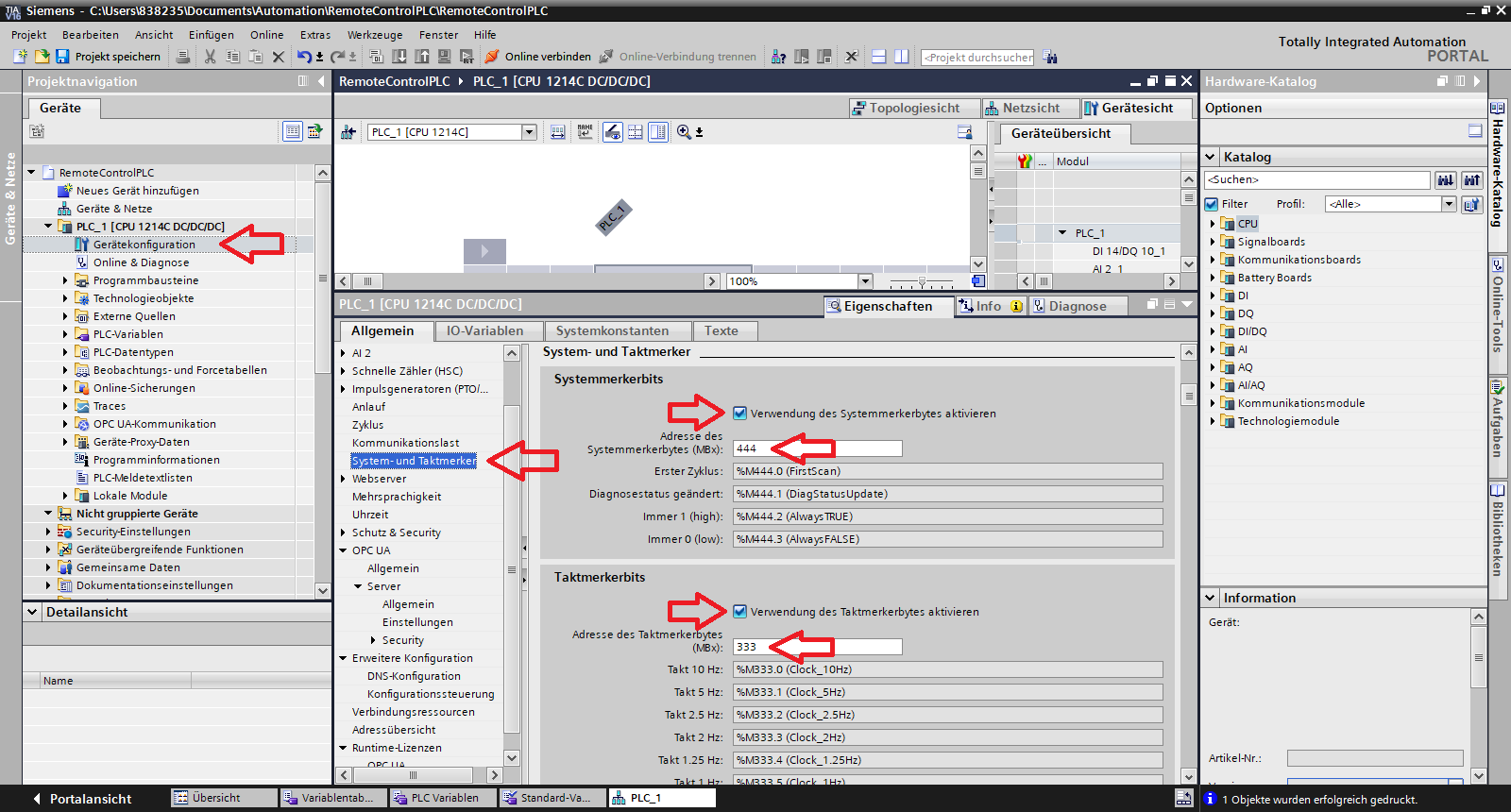Open the Info tab in inspector
Image resolution: width=1511 pixels, height=812 pixels.
coord(989,306)
